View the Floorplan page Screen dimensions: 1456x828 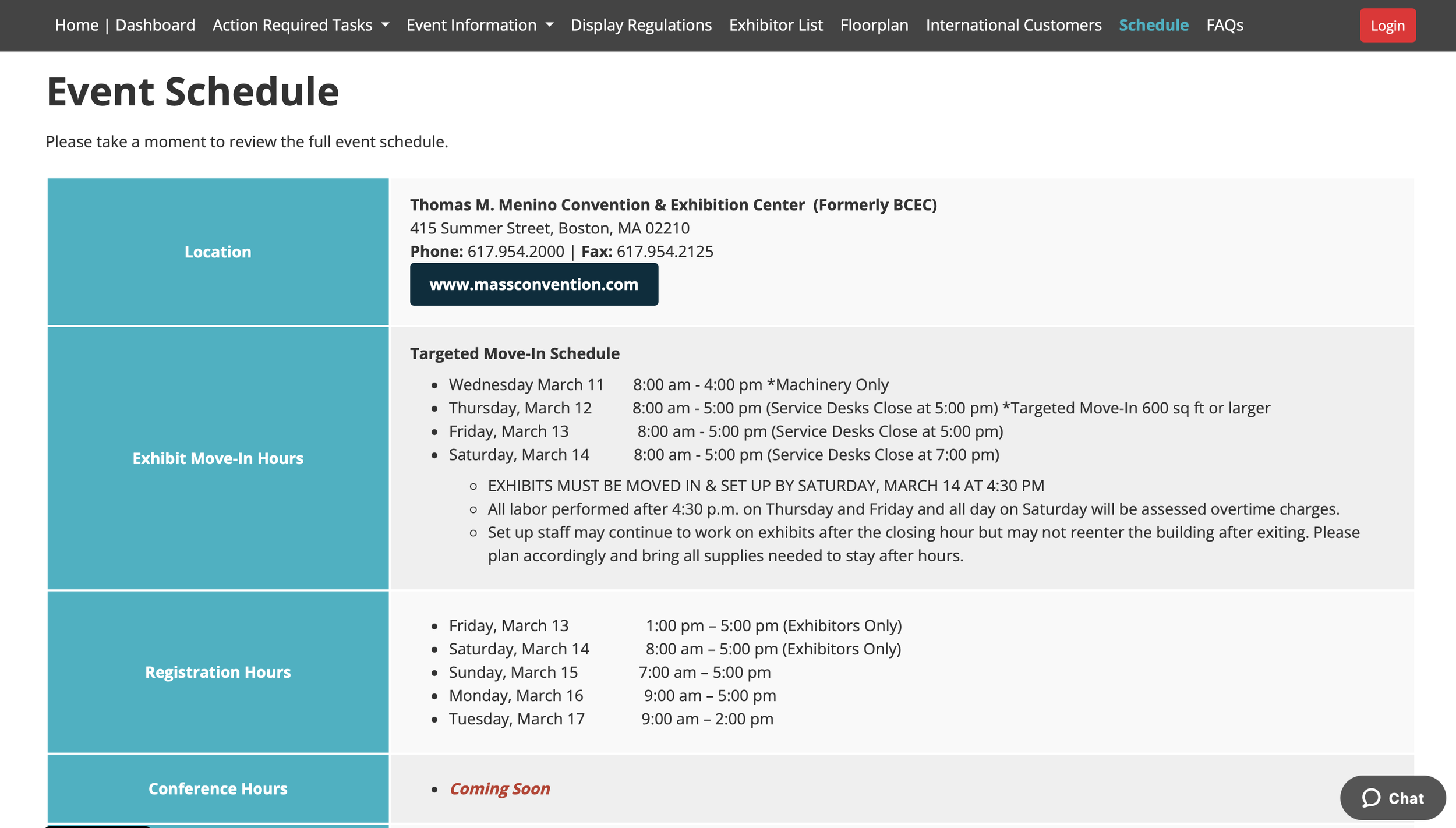pos(874,25)
